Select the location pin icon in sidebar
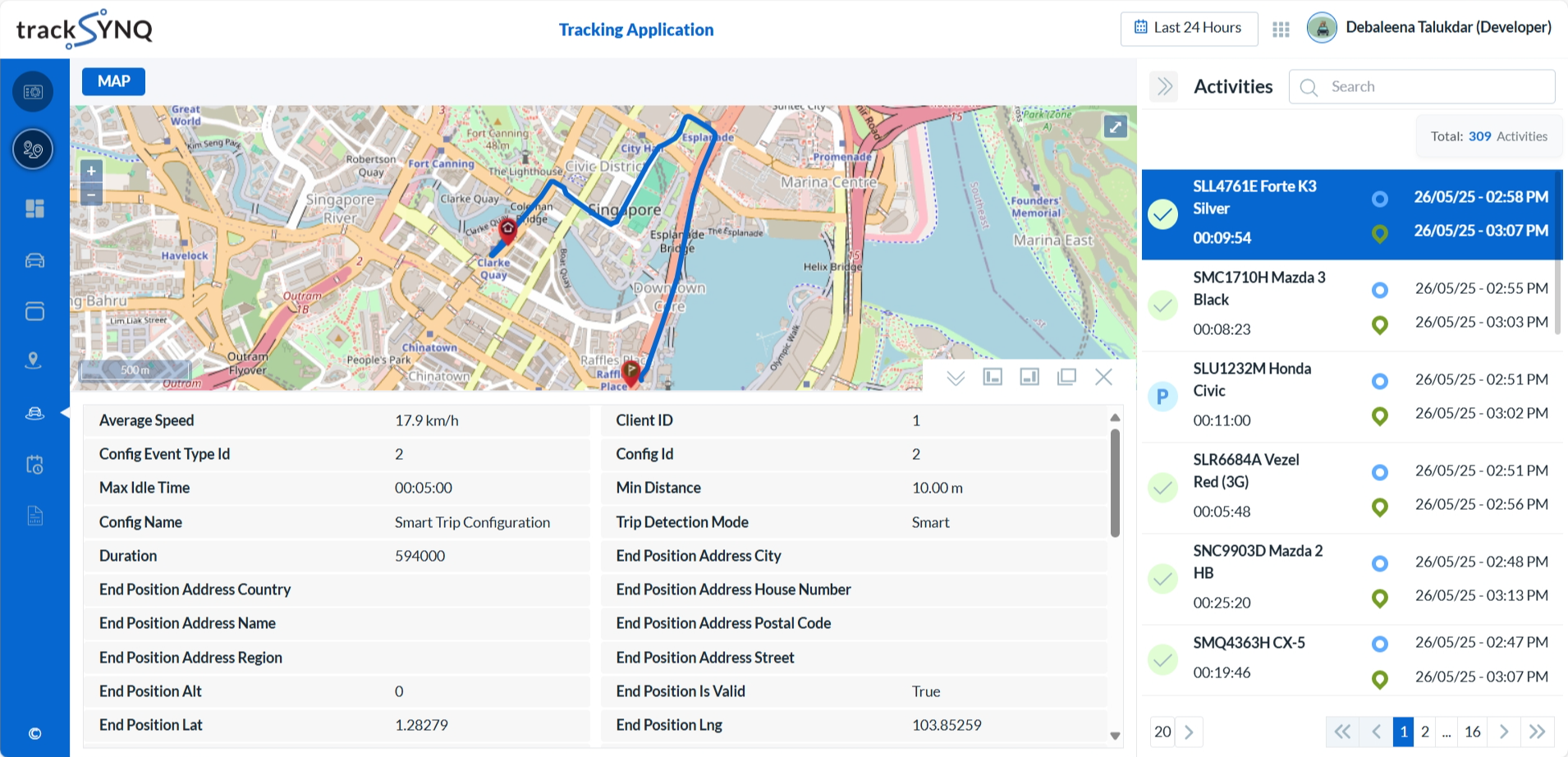 33,360
